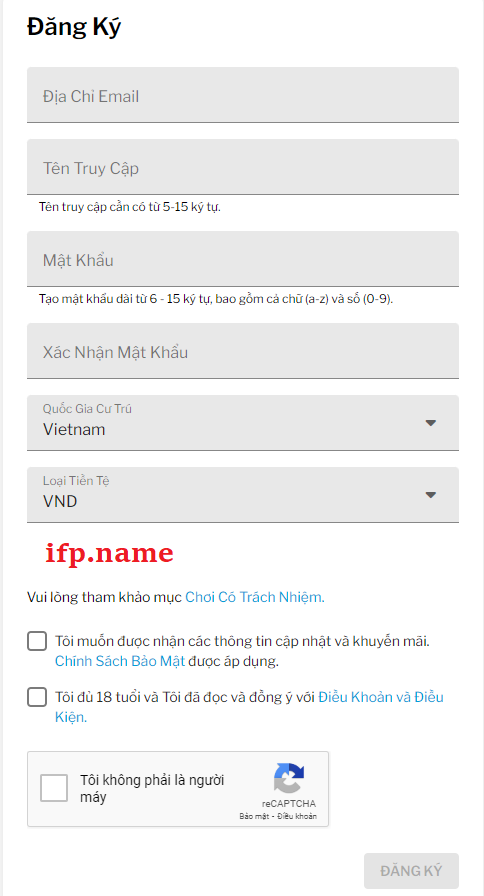Click the Đăng Ký page heading
This screenshot has width=484, height=896.
[74, 27]
